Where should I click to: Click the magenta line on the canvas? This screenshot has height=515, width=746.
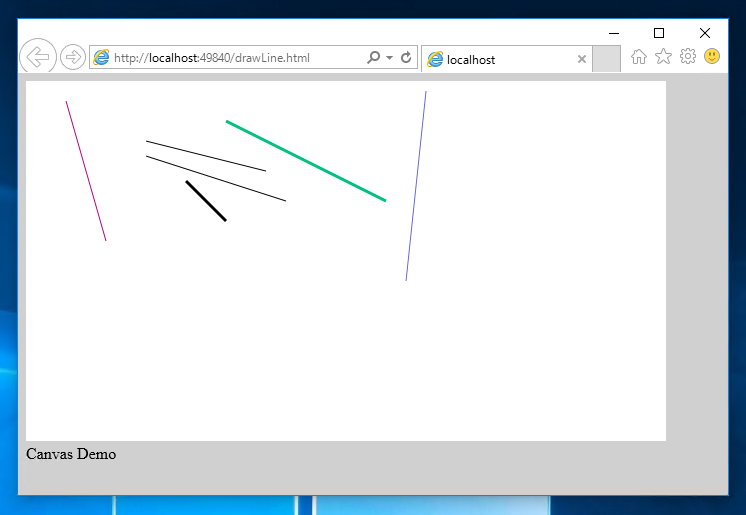(86, 171)
